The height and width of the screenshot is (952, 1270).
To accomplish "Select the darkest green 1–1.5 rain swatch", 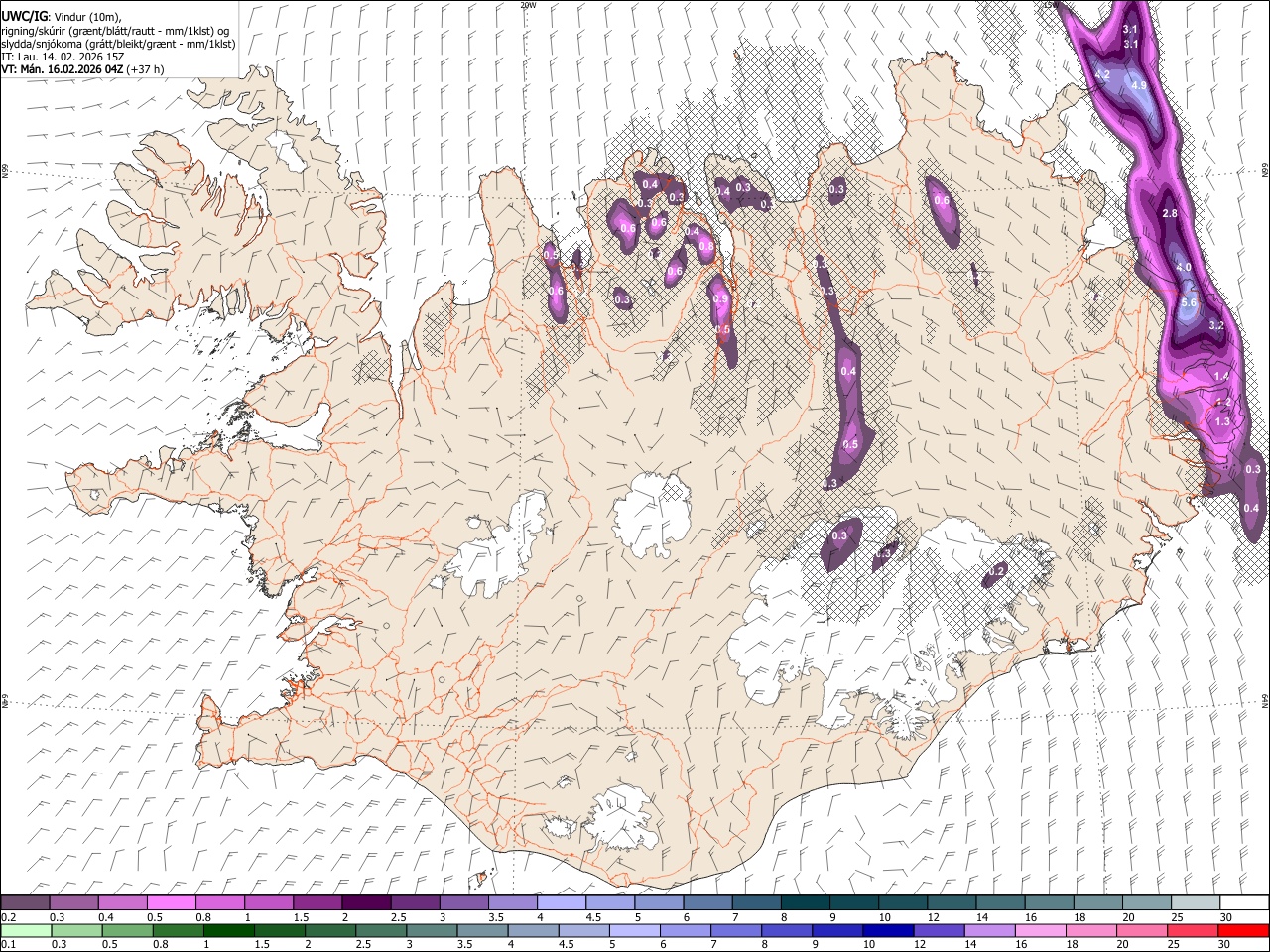I will (x=229, y=931).
